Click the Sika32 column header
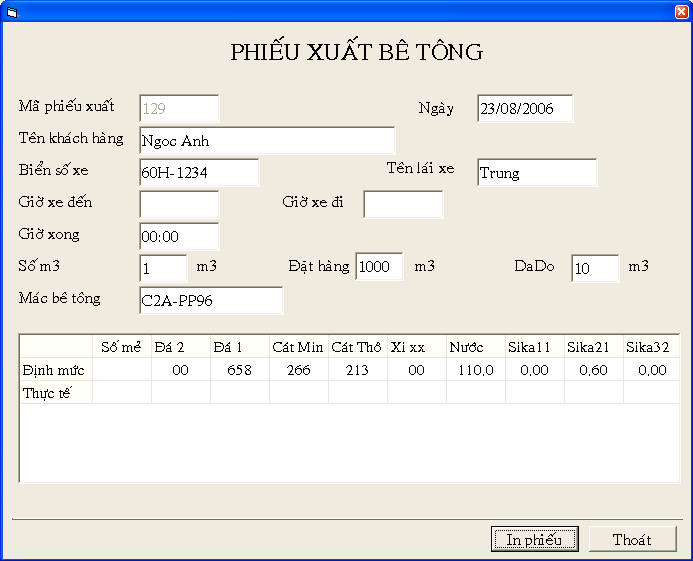Image resolution: width=693 pixels, height=561 pixels. click(x=651, y=347)
